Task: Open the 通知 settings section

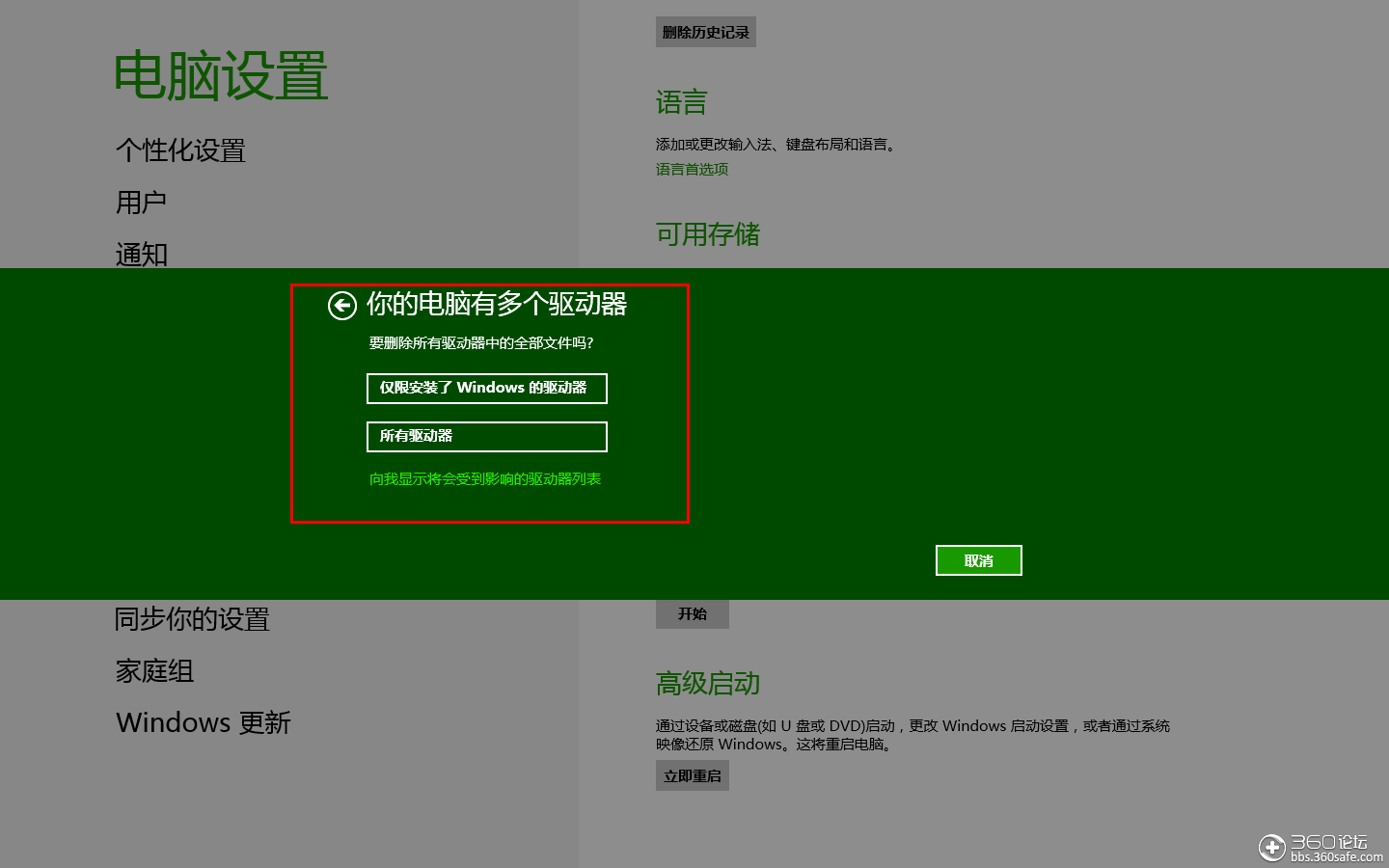Action: 141,254
